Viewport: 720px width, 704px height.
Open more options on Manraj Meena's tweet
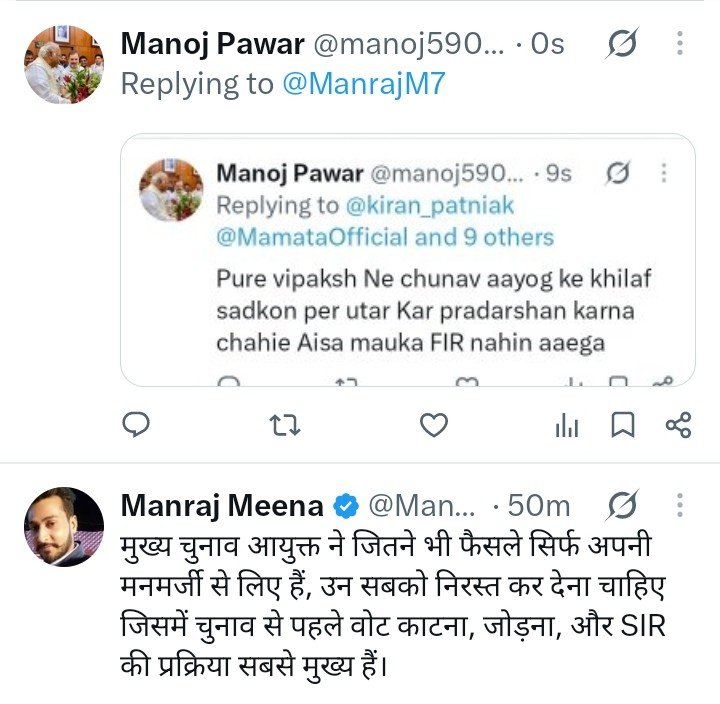pos(680,505)
